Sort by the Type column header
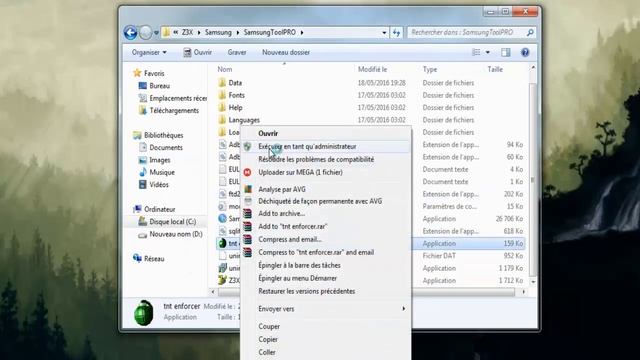The width and height of the screenshot is (640, 360). [429, 69]
